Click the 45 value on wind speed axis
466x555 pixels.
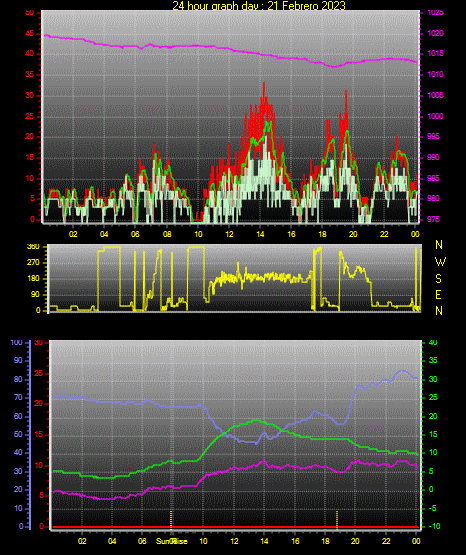[x=30, y=34]
